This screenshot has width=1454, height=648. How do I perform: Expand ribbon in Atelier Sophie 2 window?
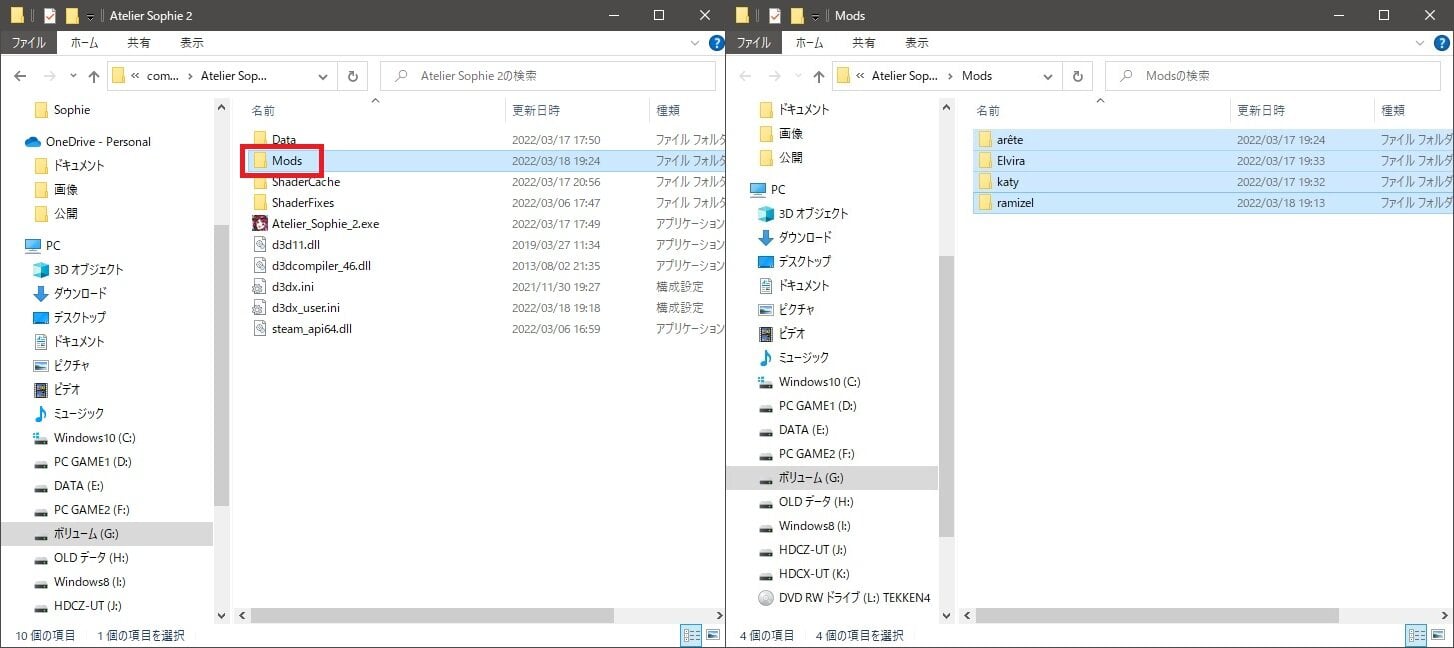pos(697,44)
